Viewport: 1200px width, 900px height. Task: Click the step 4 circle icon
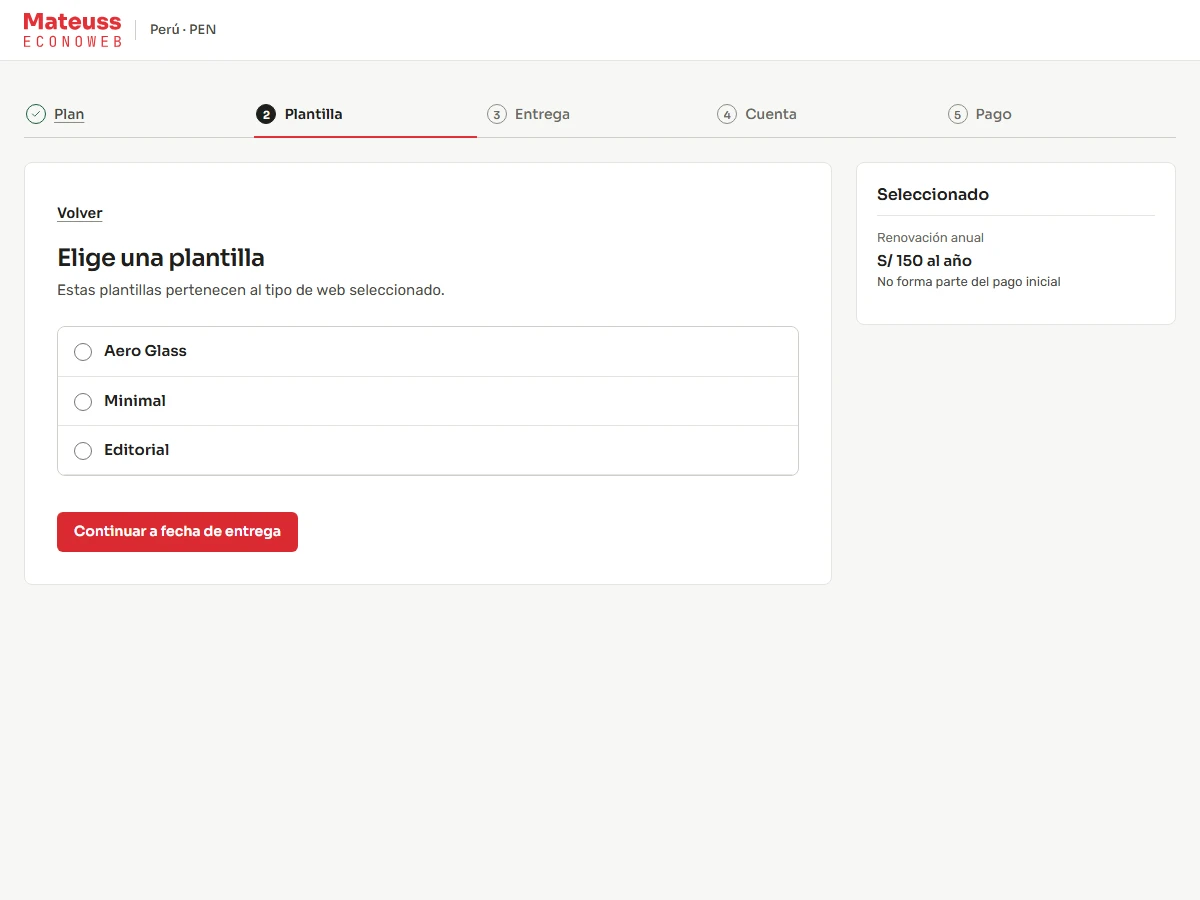click(x=727, y=114)
